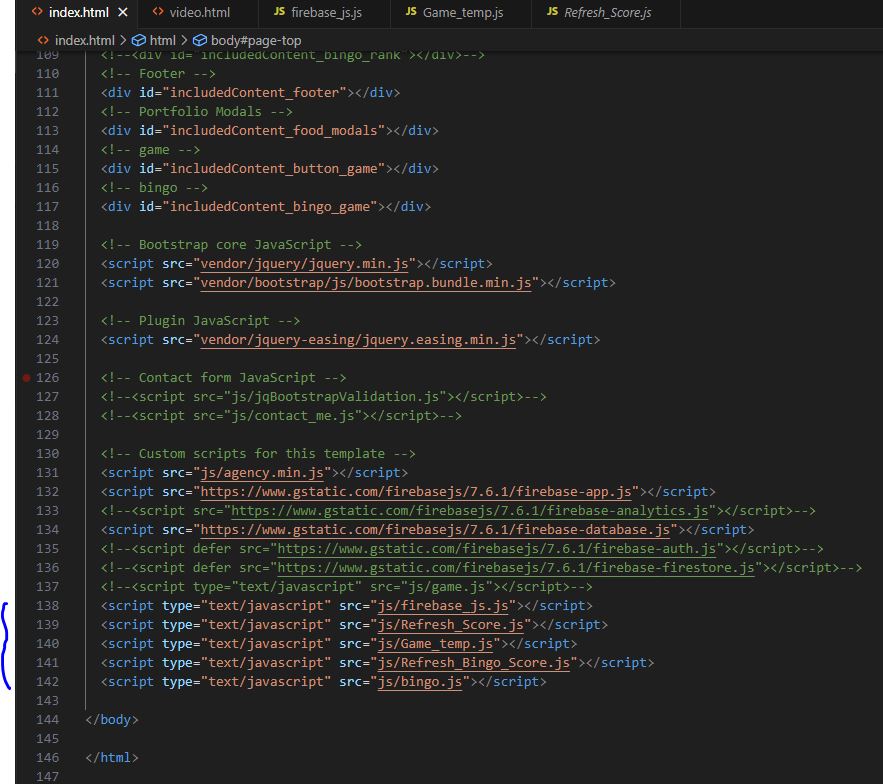Screen dimensions: 883x784
Task: Click the JS icon on Game_temp.js tab
Action: pos(411,12)
